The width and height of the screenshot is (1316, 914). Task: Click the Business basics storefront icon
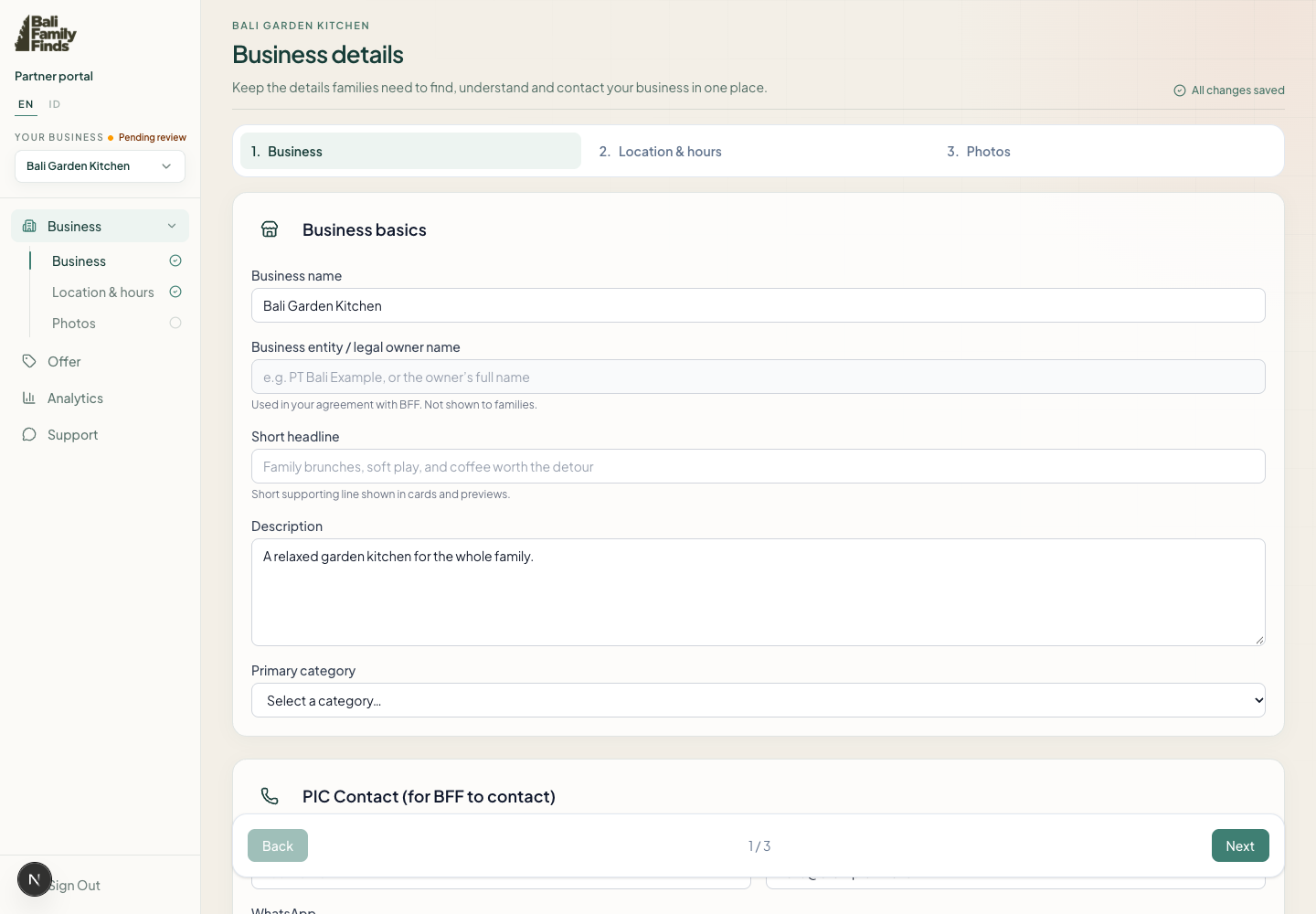coord(270,229)
